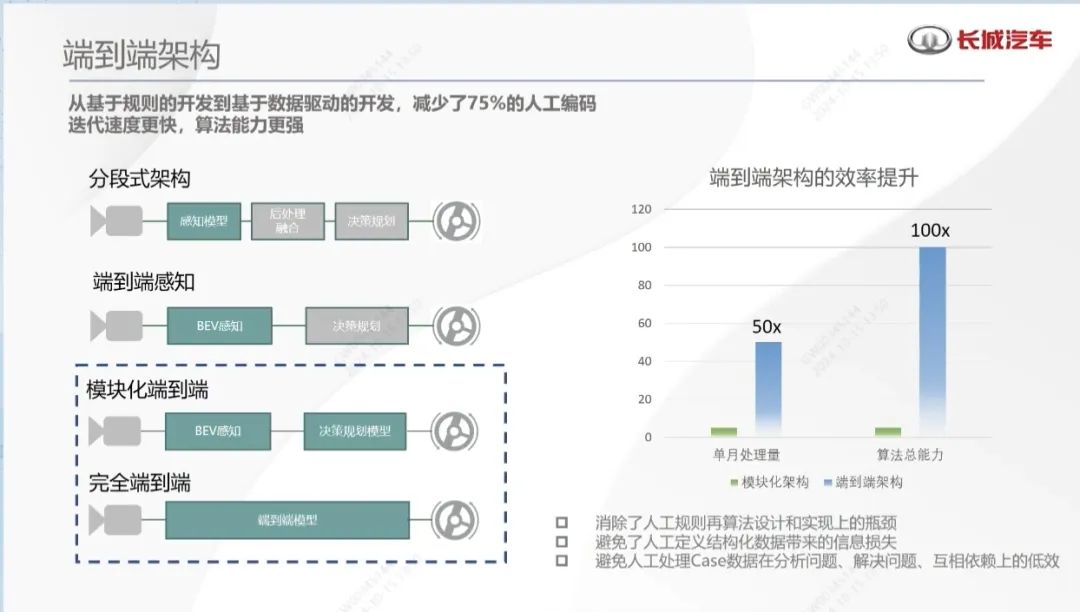
Task: Check the box before 避免了人工定义结构化数据
Action: [x=562, y=541]
